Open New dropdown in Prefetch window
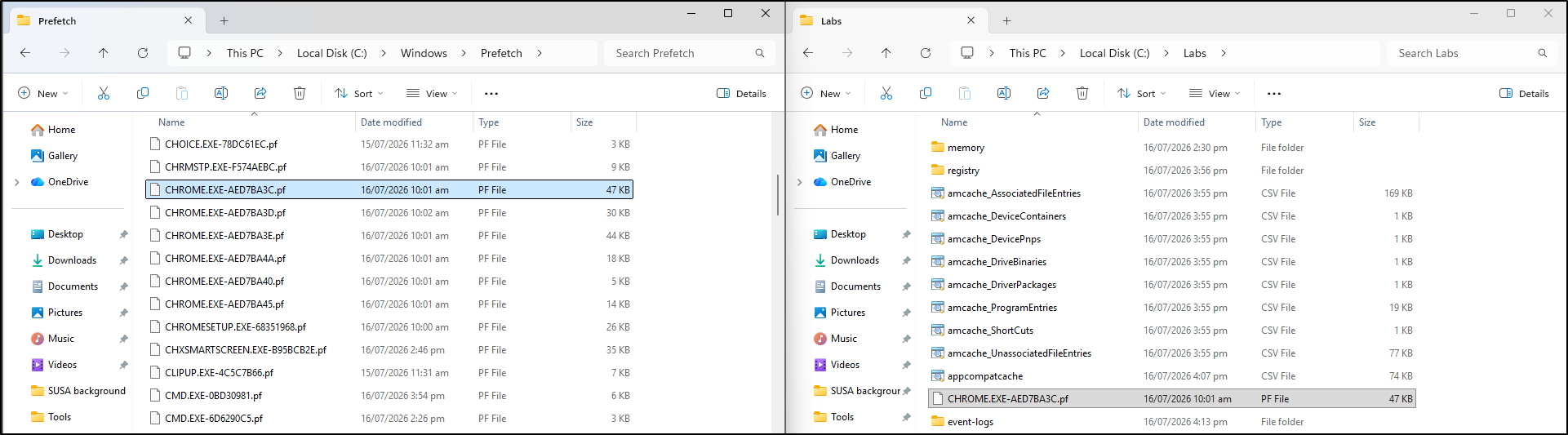 pyautogui.click(x=43, y=94)
